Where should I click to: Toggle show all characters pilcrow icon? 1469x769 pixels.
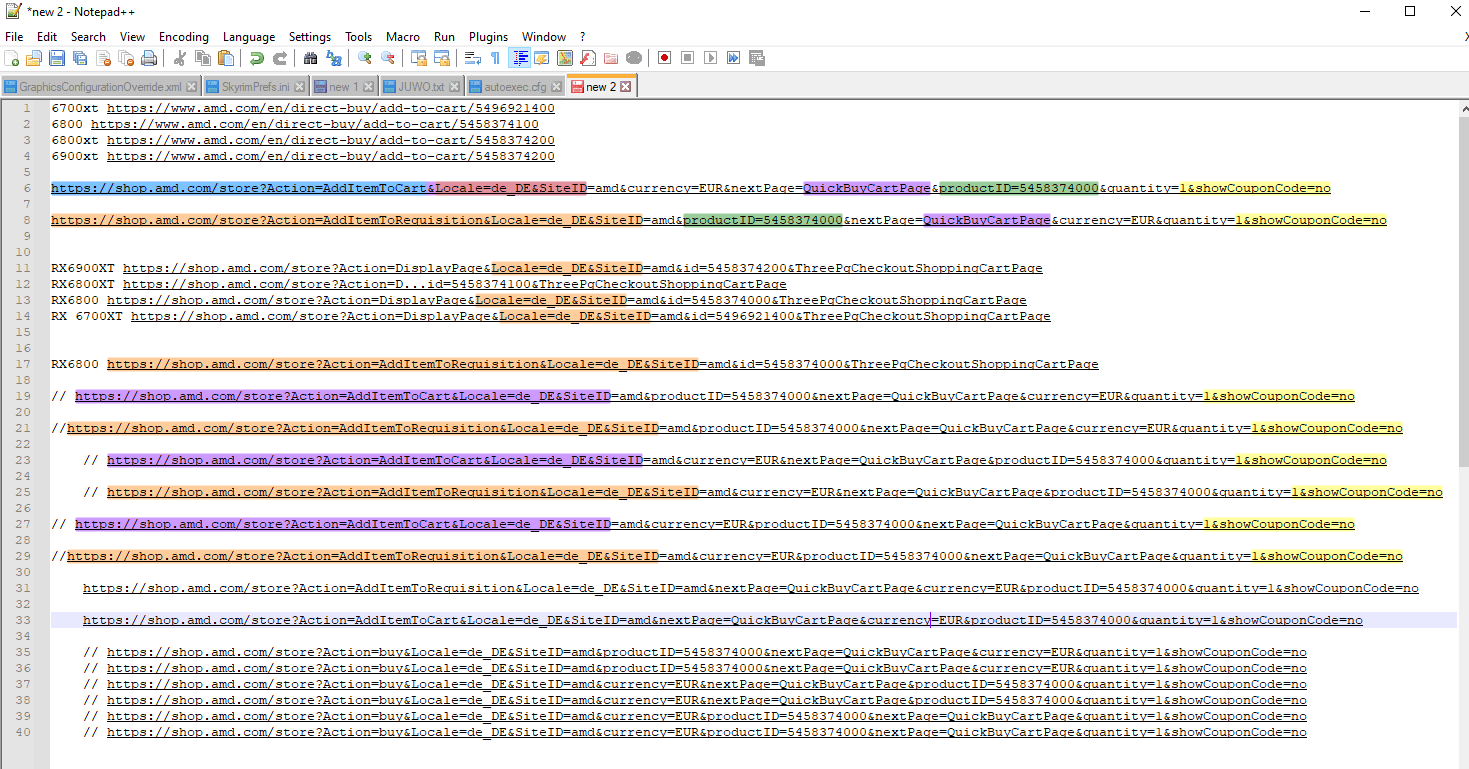[x=495, y=58]
